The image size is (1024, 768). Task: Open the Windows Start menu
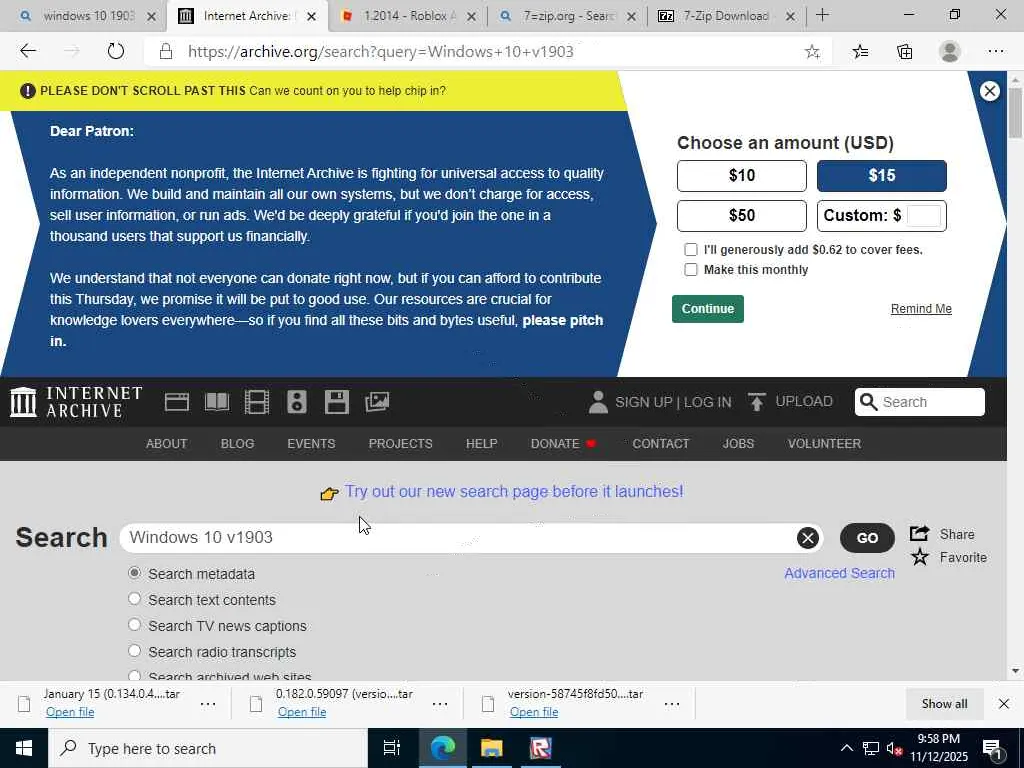24,748
